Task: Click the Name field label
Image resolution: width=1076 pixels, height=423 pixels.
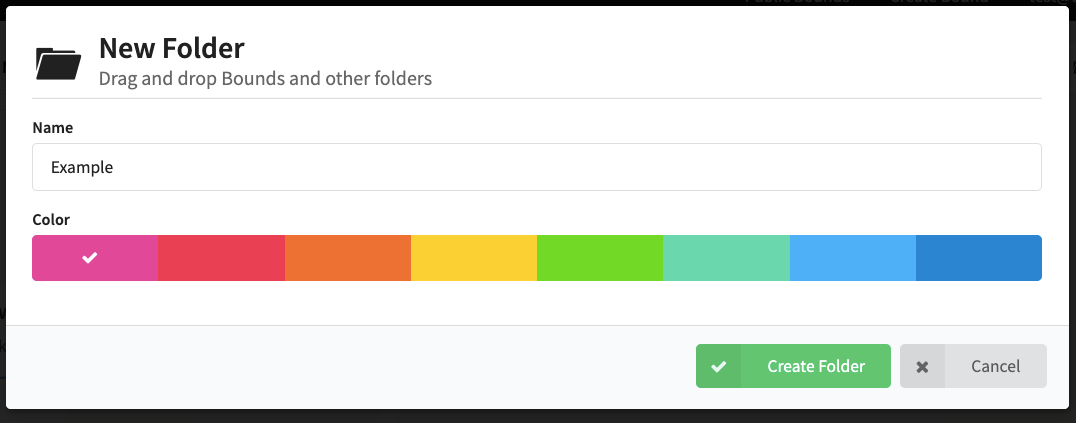Action: [x=52, y=128]
